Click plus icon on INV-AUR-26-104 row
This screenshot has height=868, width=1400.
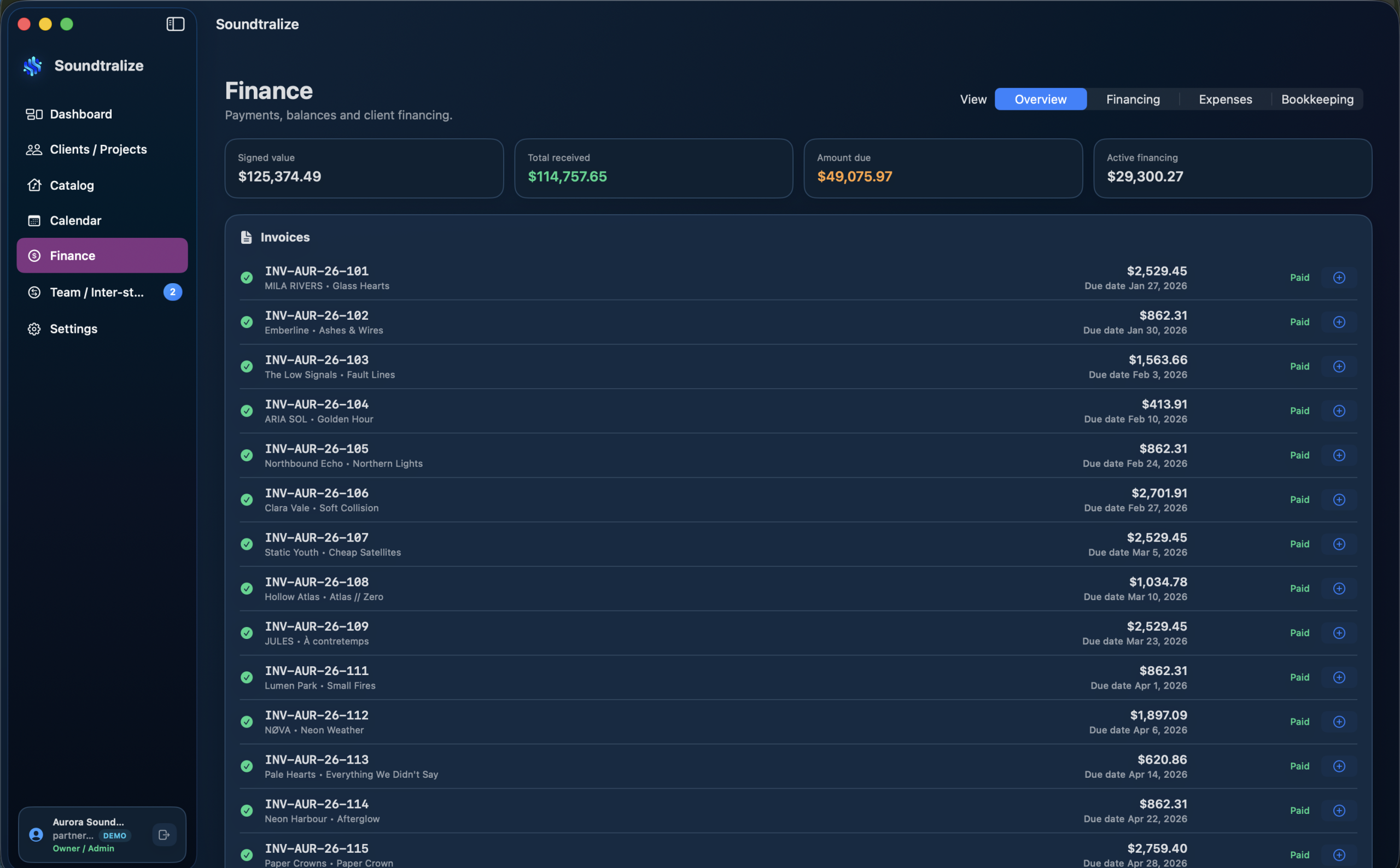coord(1339,411)
